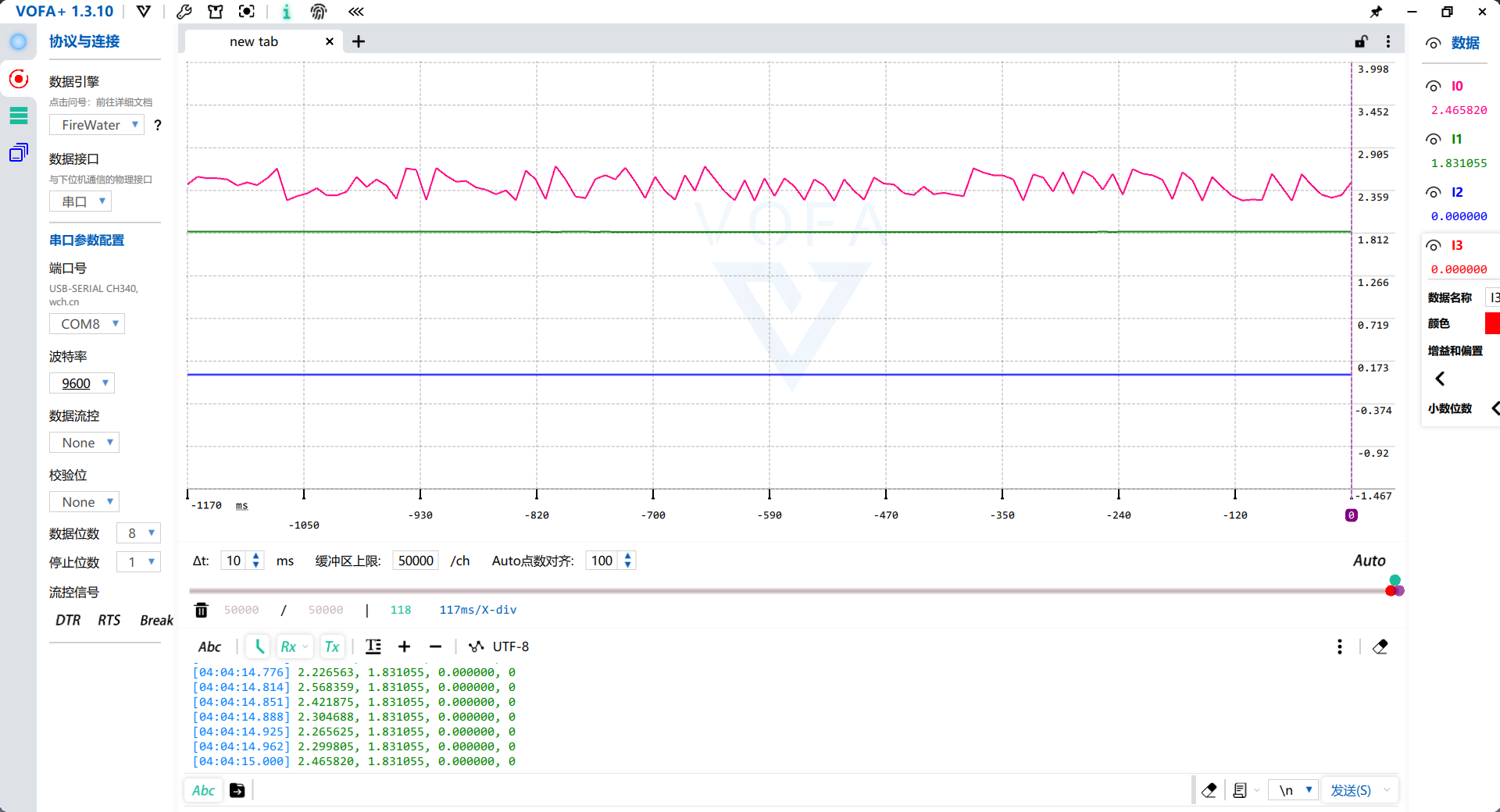Click the red record connection icon

click(19, 79)
